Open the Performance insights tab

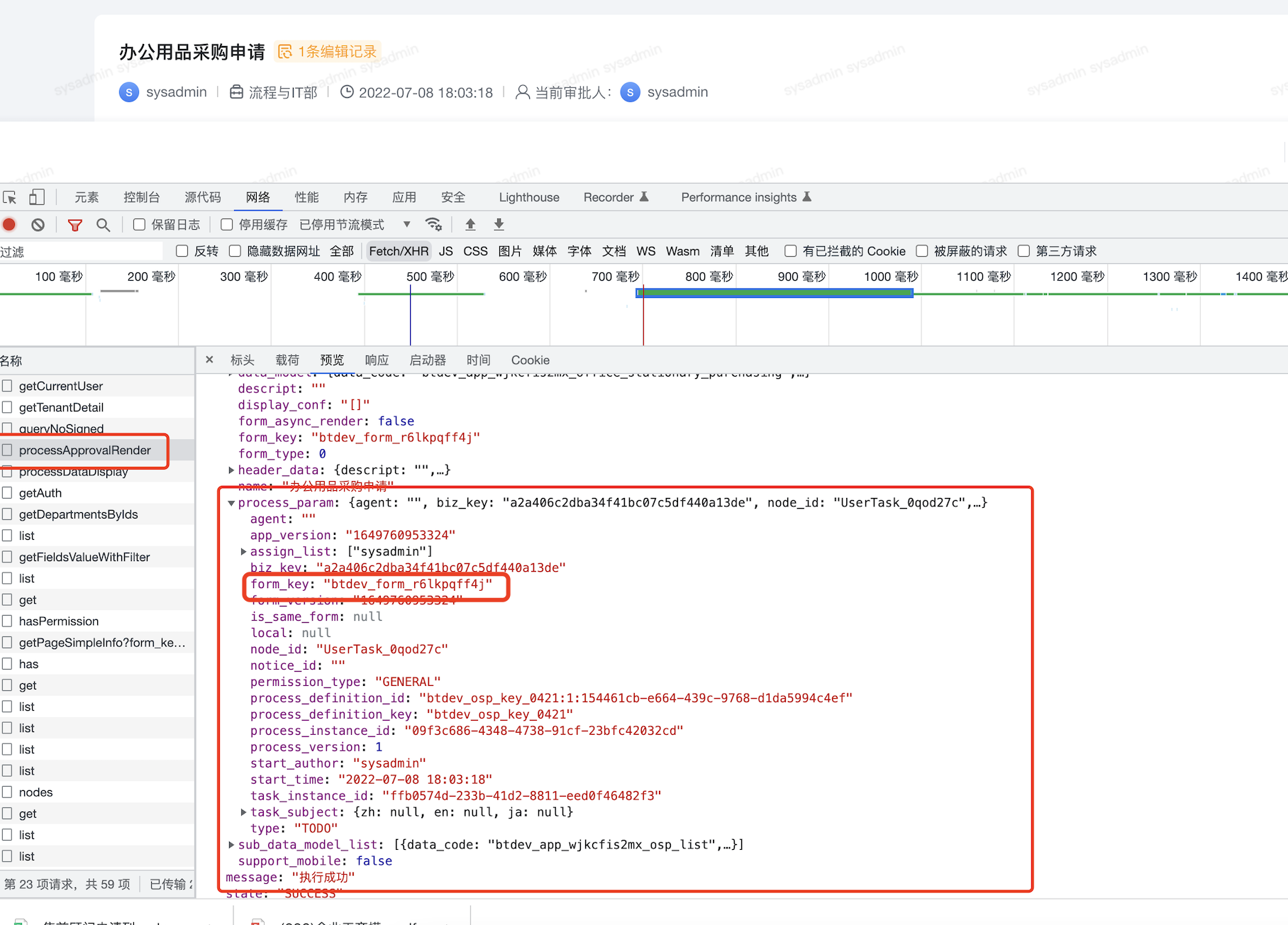tap(746, 197)
